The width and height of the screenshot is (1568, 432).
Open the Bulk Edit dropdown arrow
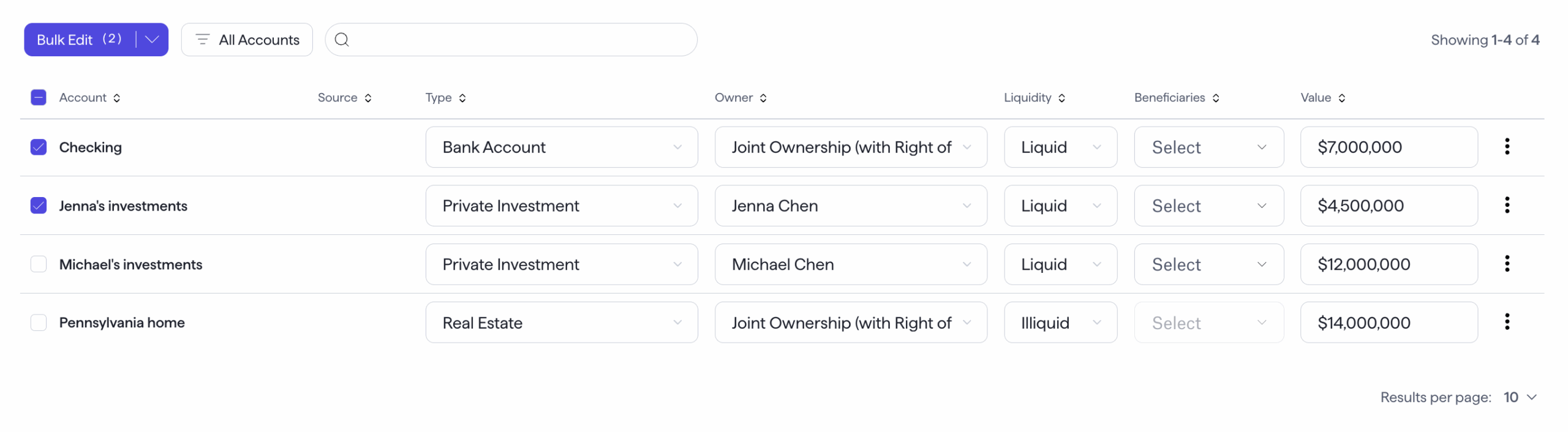(x=152, y=40)
